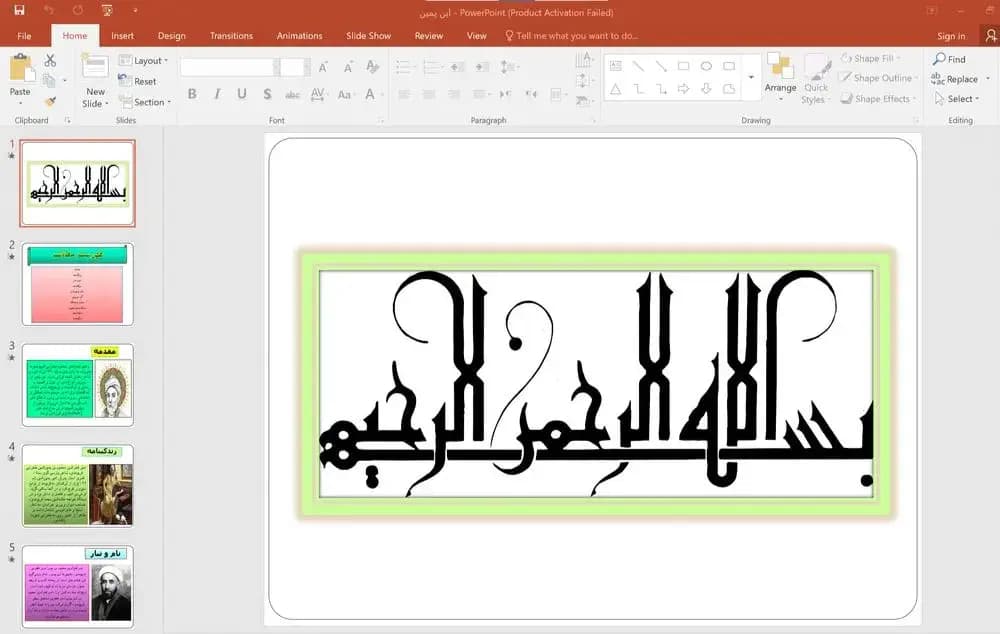This screenshot has width=1000, height=634.
Task: Toggle Strikethrough with the abc button
Action: 292,94
